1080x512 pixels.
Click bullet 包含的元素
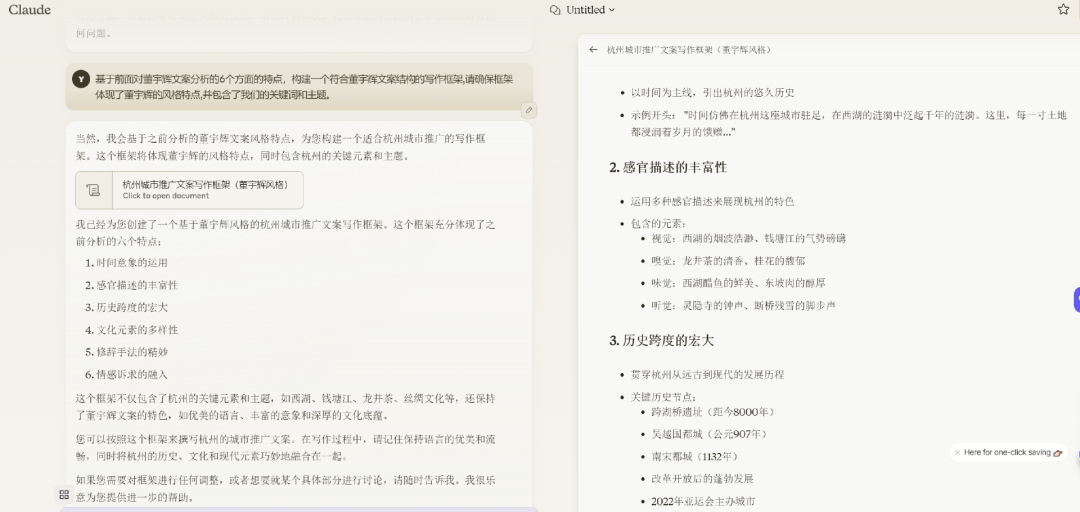pos(658,223)
